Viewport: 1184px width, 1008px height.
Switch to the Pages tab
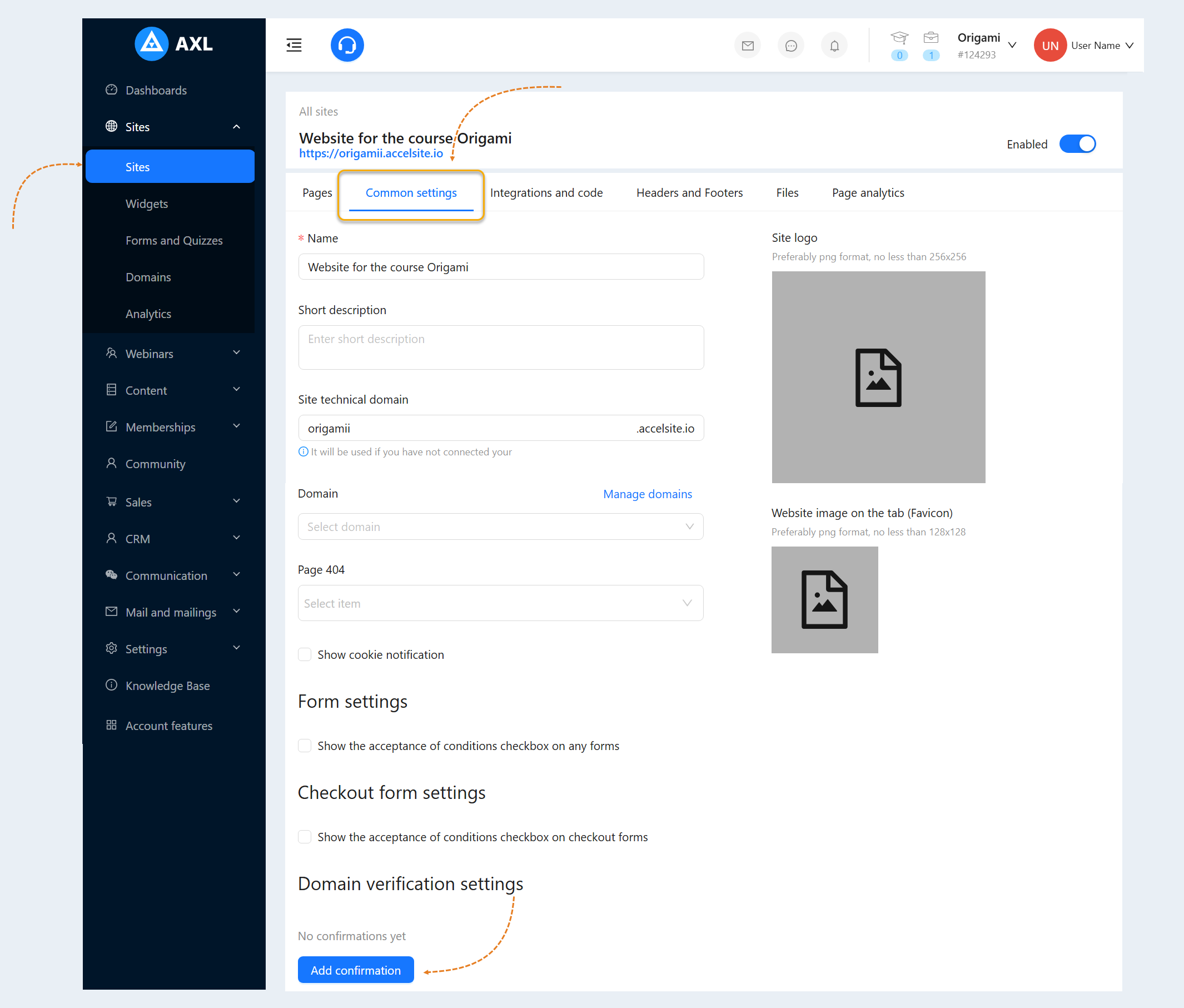tap(317, 192)
